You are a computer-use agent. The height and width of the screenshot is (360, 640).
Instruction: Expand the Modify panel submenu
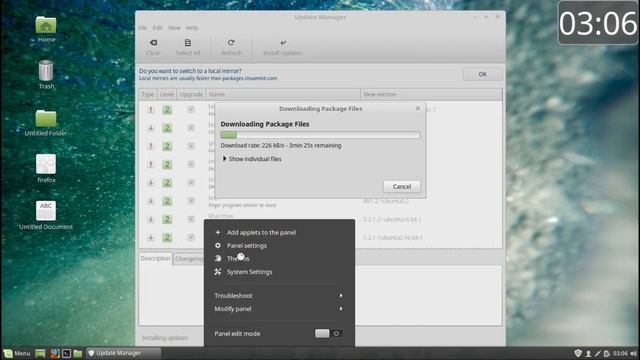(278, 309)
